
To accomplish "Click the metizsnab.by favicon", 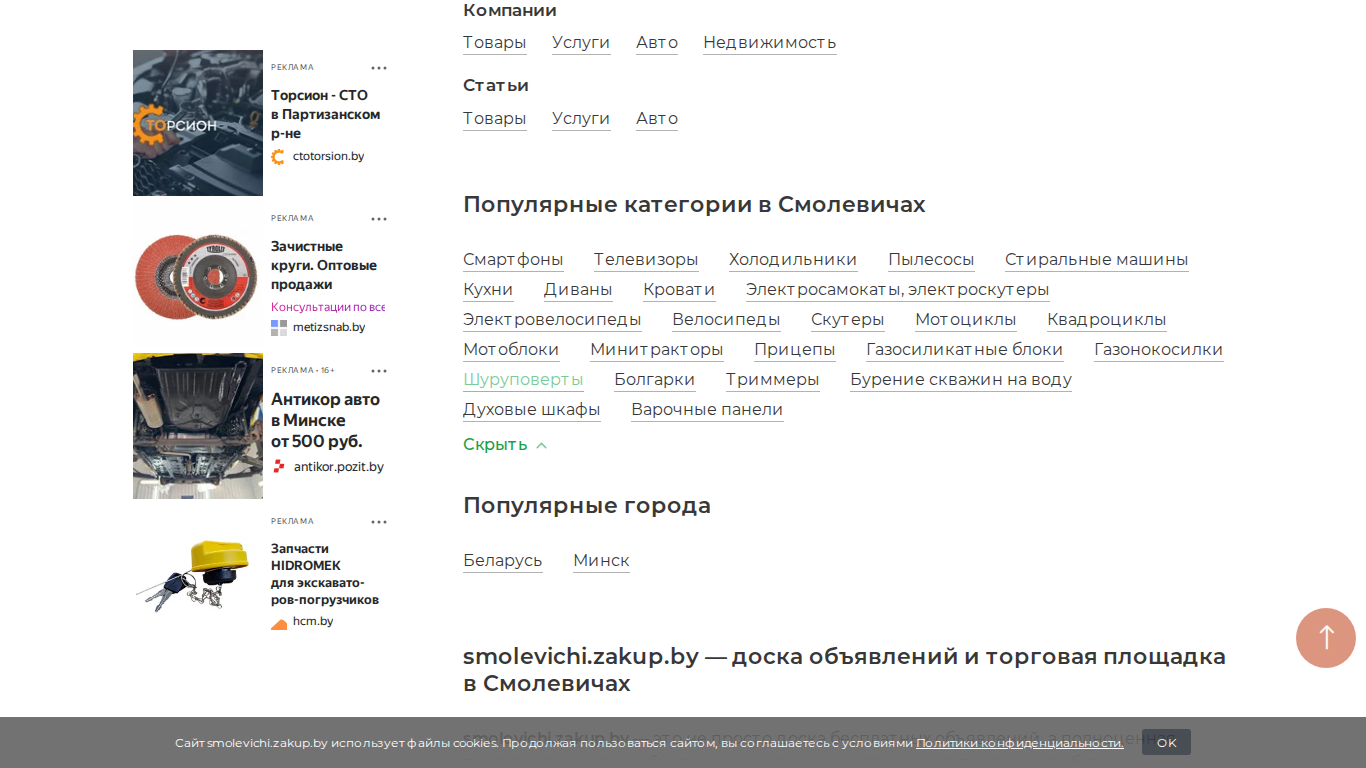I will 278,328.
